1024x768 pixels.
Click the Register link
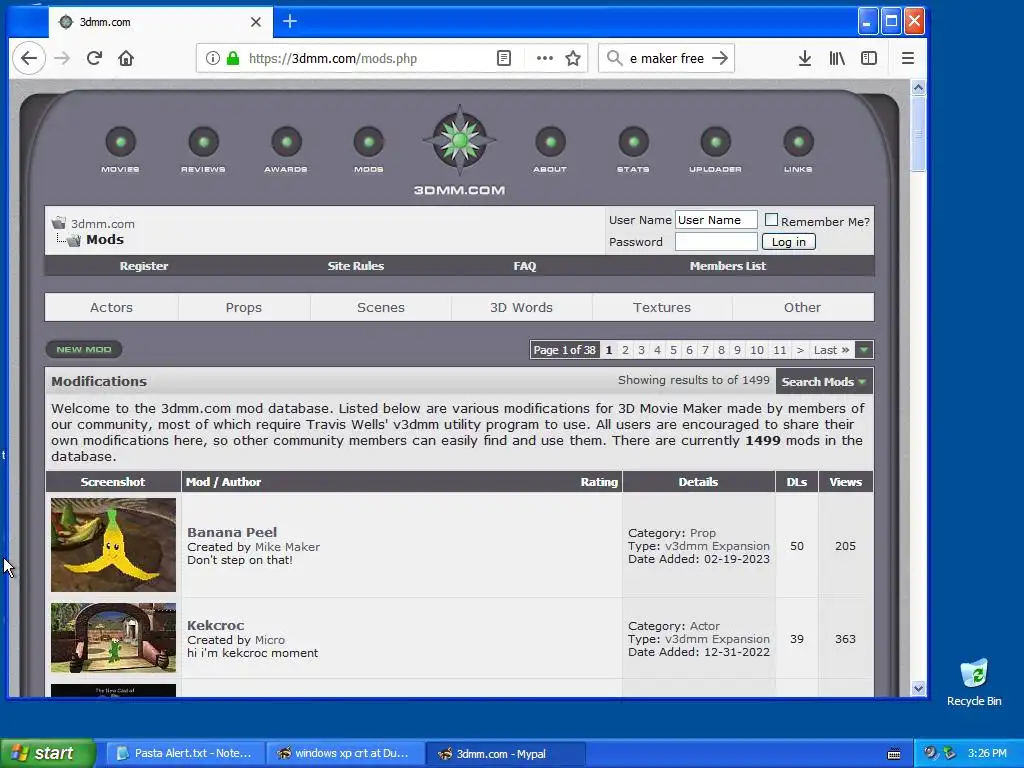pos(144,266)
